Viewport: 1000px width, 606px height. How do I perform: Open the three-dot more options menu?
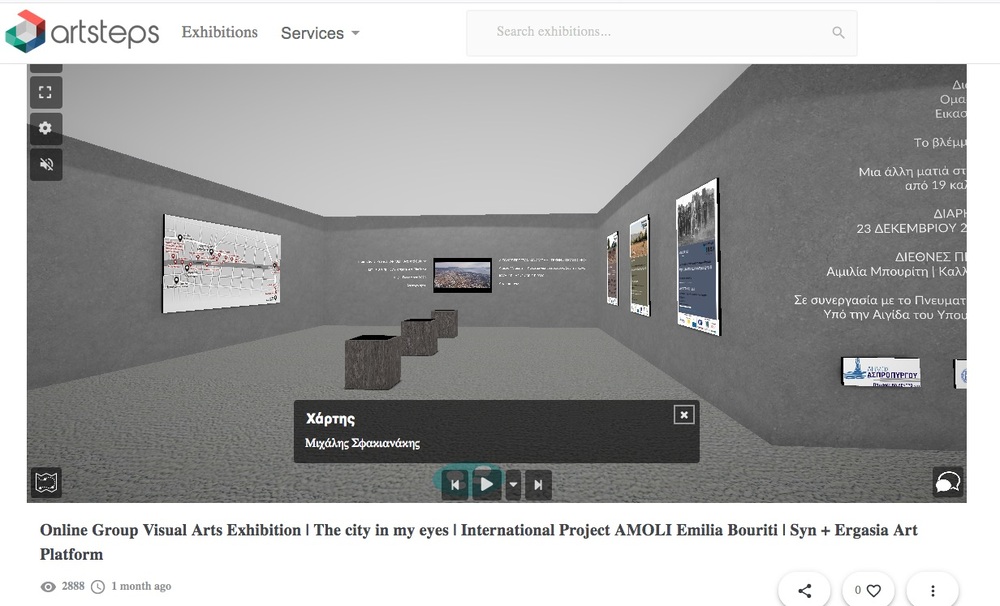[932, 591]
